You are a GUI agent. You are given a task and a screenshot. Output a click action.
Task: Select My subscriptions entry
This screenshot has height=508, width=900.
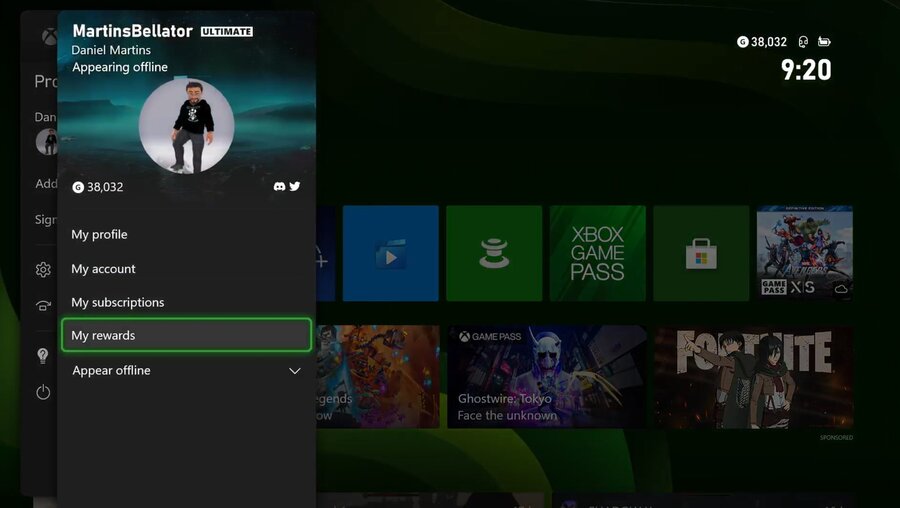click(186, 302)
